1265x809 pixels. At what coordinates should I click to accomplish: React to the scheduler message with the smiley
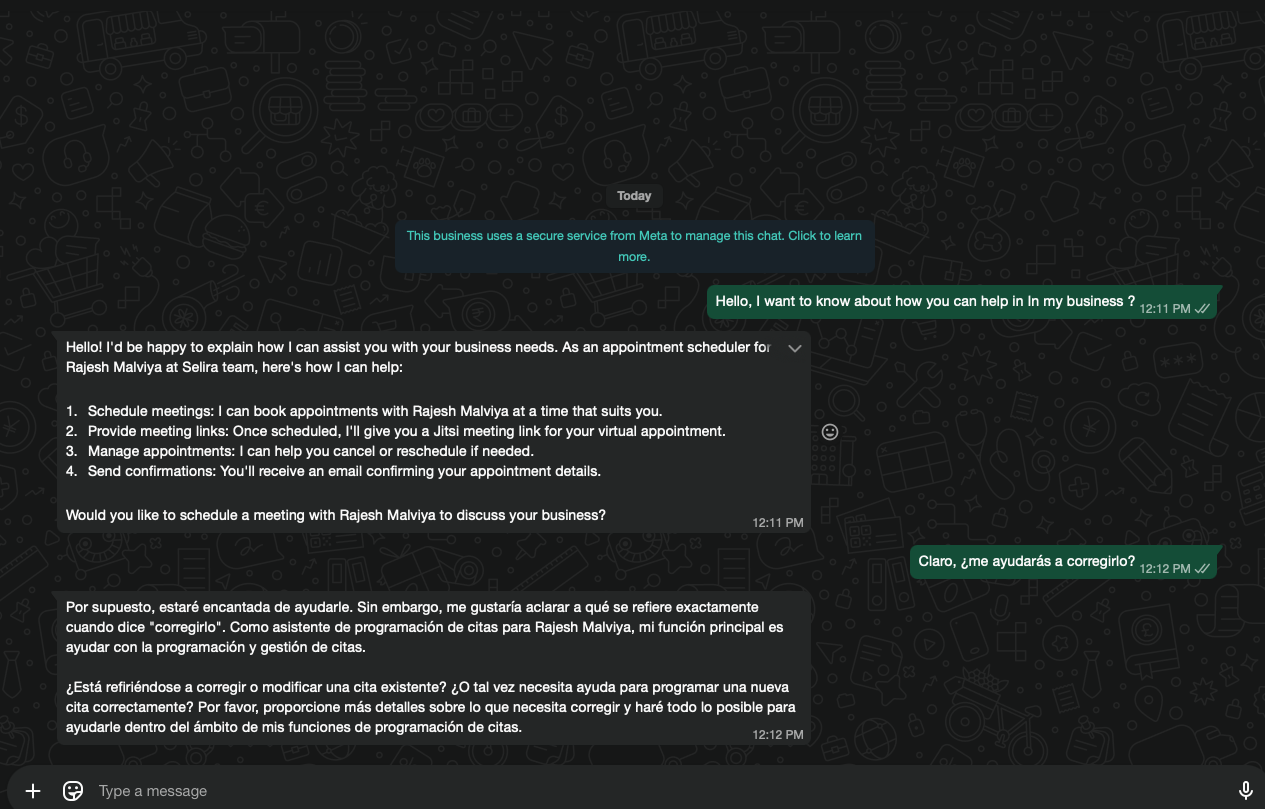[829, 432]
